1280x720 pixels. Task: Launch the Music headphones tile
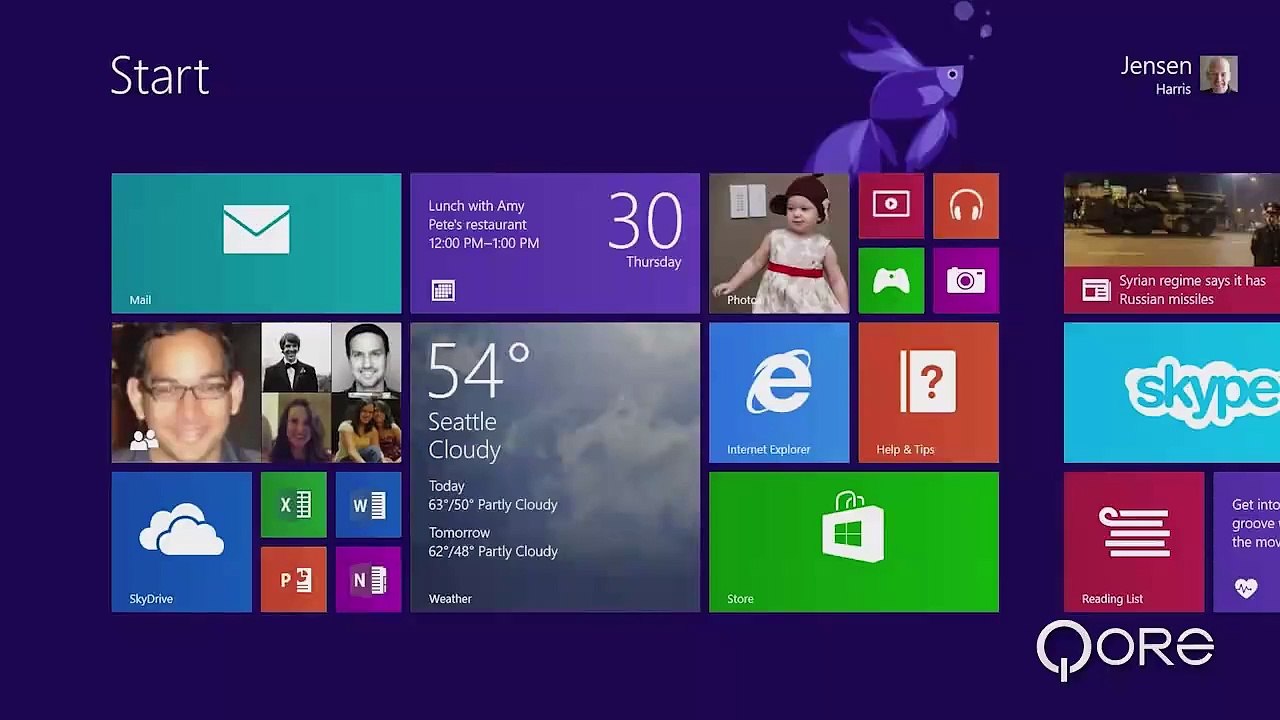966,206
